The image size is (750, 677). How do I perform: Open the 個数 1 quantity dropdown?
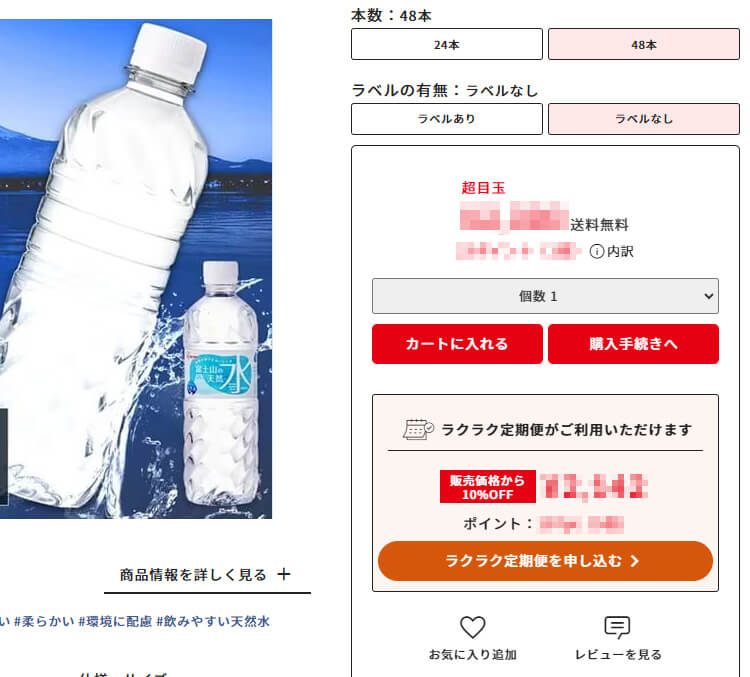click(545, 296)
